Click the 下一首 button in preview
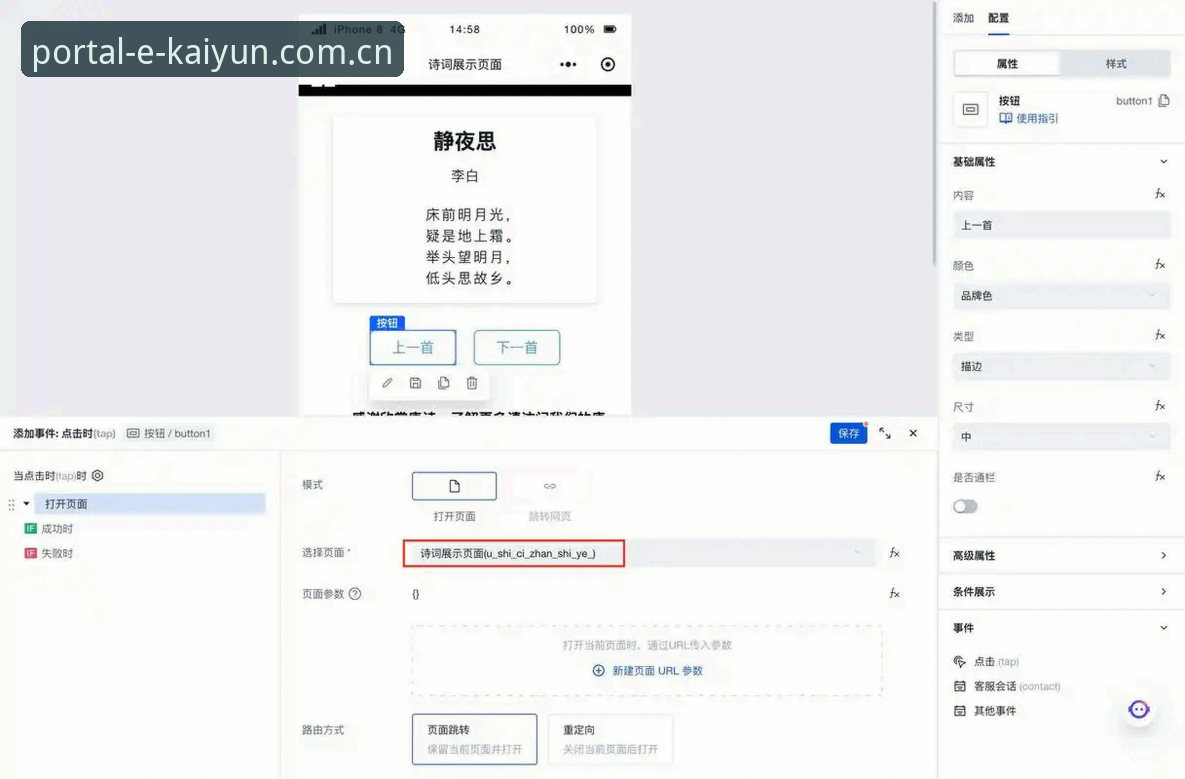The height and width of the screenshot is (779, 1185). pyautogui.click(x=517, y=348)
